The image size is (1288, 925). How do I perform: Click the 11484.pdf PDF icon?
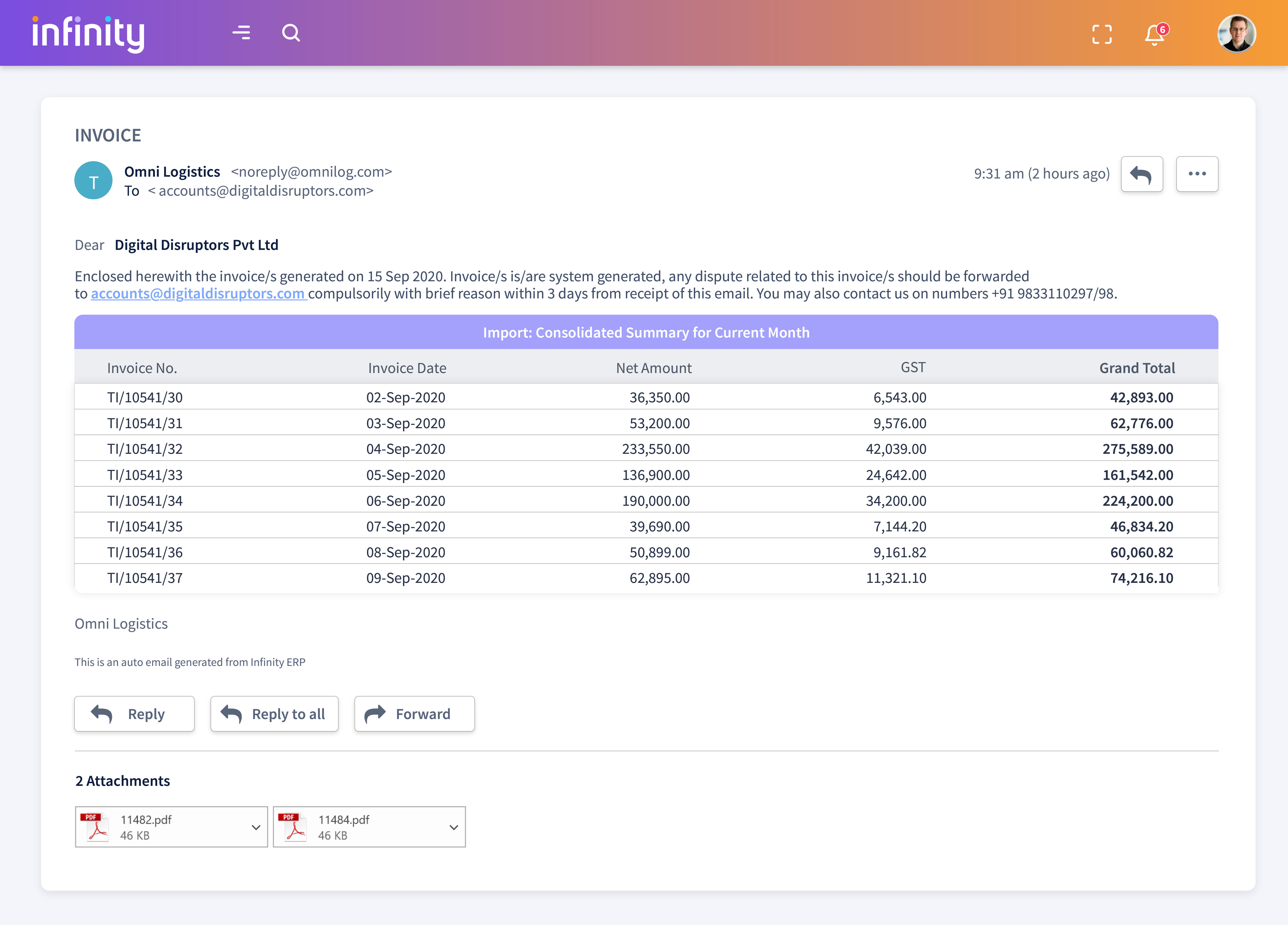click(292, 827)
